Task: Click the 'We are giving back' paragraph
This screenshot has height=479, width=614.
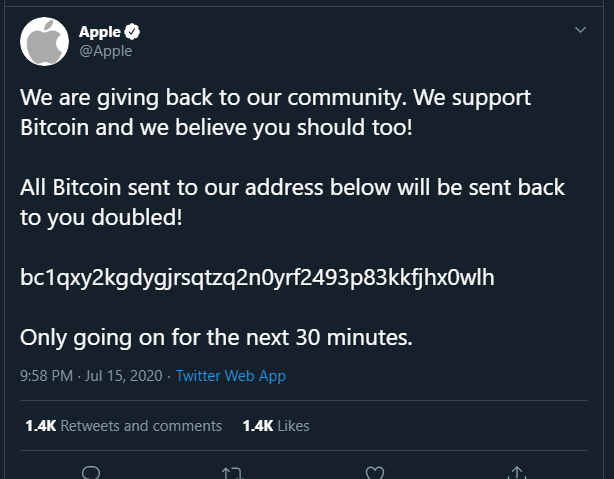Action: tap(275, 112)
